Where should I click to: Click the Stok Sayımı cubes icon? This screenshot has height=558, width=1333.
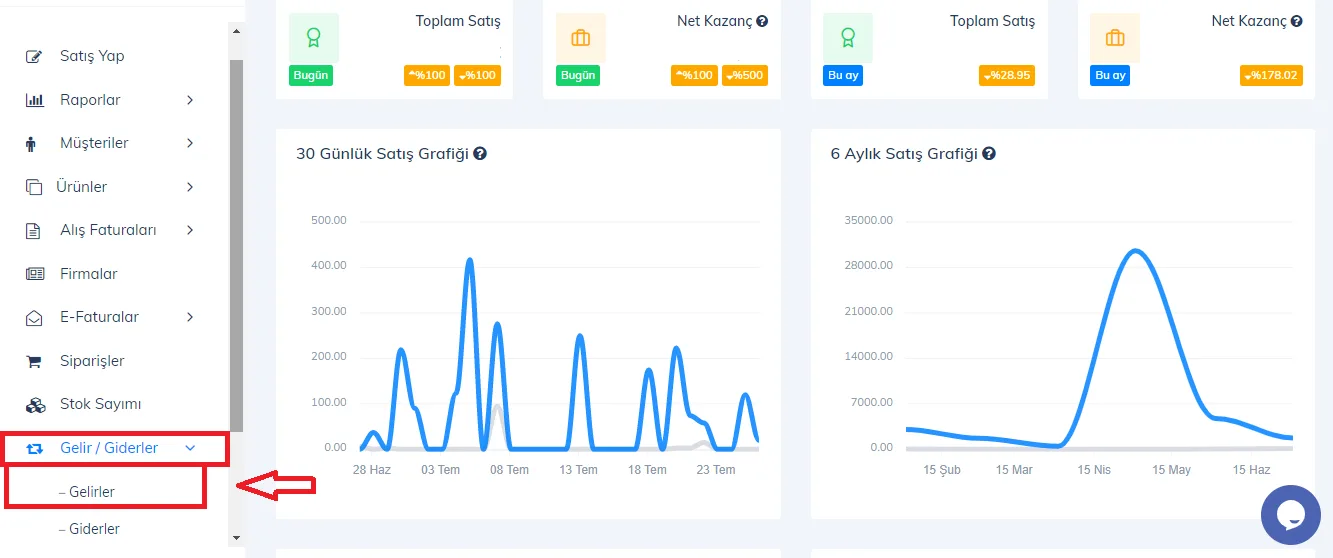[35, 404]
